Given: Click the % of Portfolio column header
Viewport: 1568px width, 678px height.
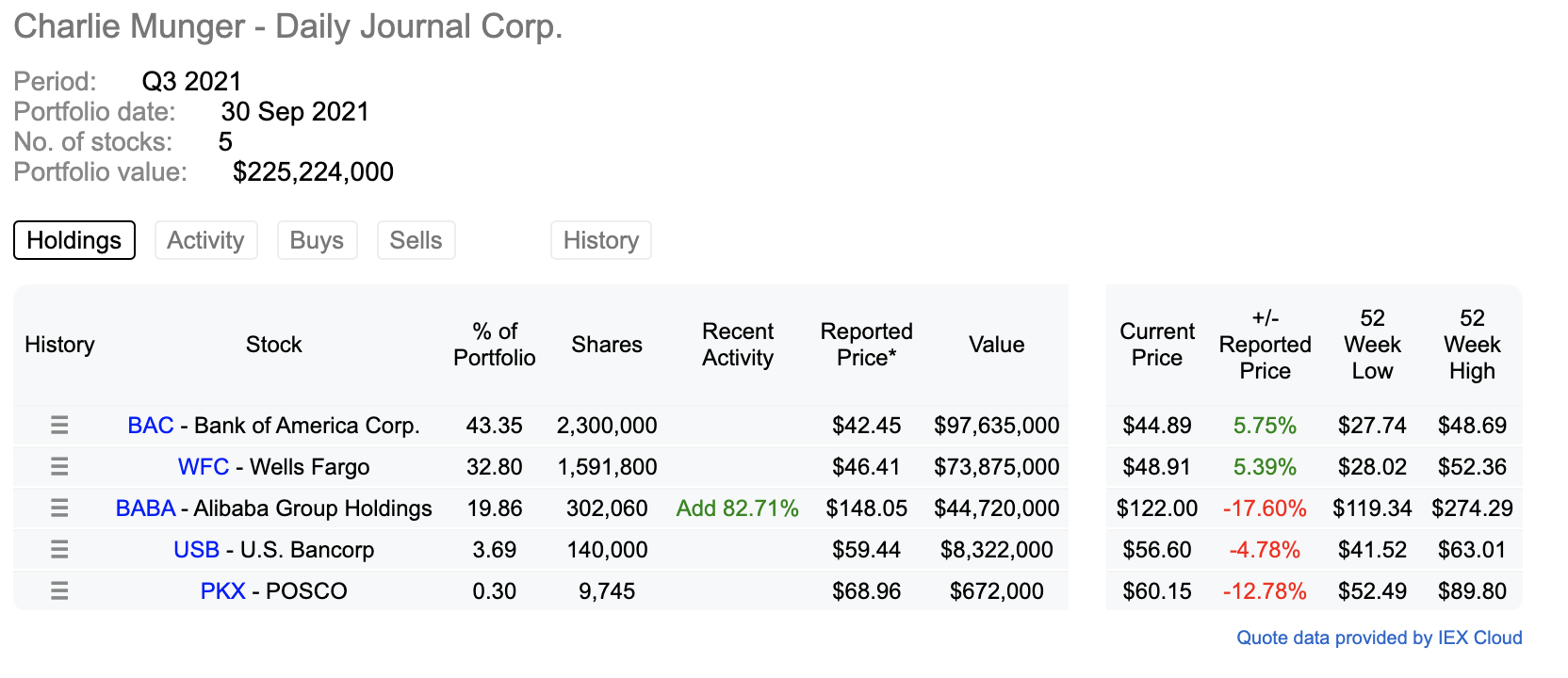Looking at the screenshot, I should (494, 345).
